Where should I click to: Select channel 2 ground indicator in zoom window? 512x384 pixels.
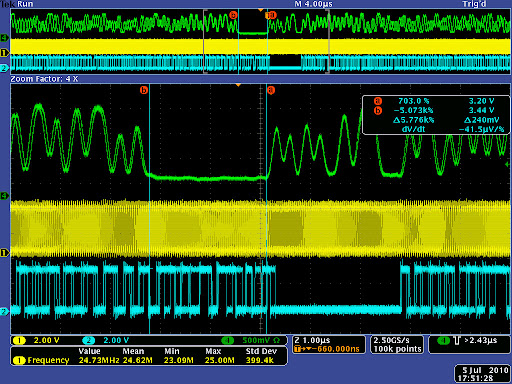4,312
